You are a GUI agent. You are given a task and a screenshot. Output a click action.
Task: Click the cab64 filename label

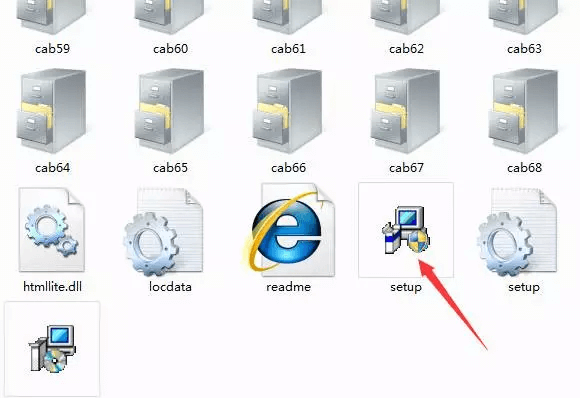click(x=52, y=168)
